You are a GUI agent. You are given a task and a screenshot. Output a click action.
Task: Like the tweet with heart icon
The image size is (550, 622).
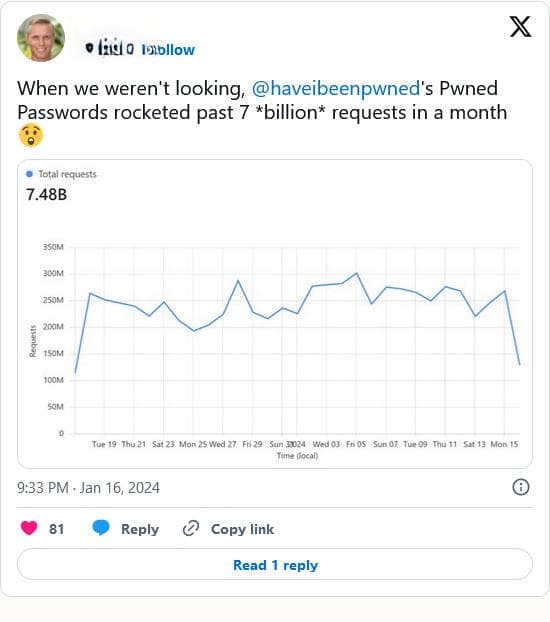tap(29, 528)
